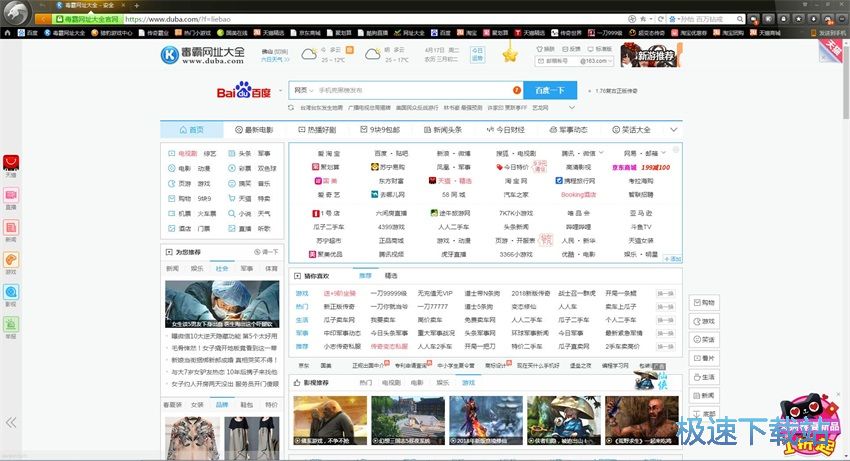
Task: Switch to 电视剧 tab in 影视推荐
Action: click(391, 382)
